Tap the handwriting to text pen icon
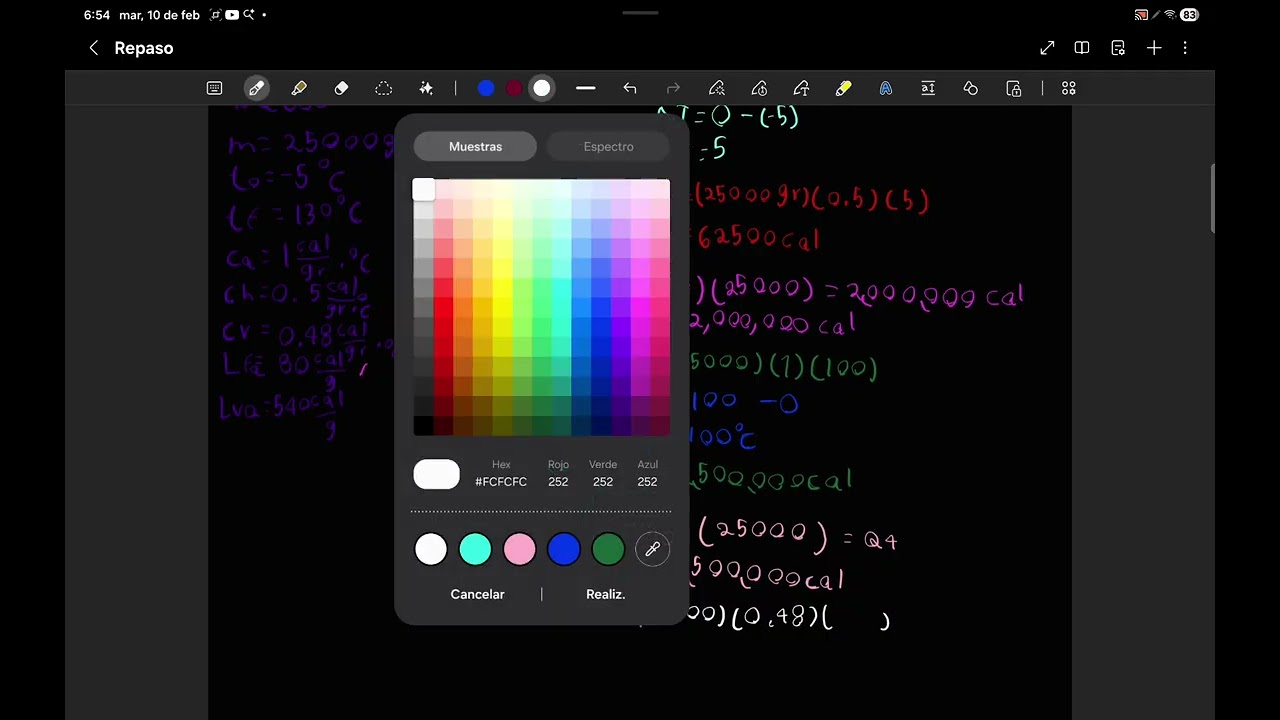1280x720 pixels. [801, 89]
